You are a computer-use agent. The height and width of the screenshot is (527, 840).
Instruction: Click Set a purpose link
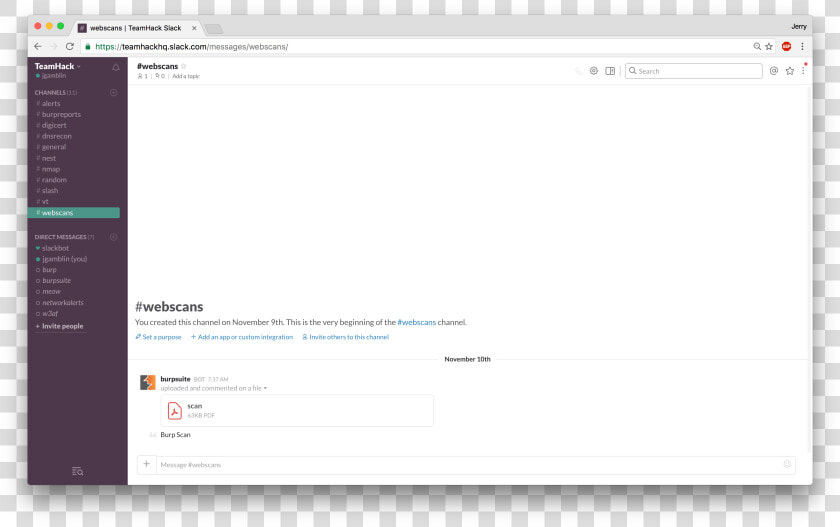click(158, 337)
